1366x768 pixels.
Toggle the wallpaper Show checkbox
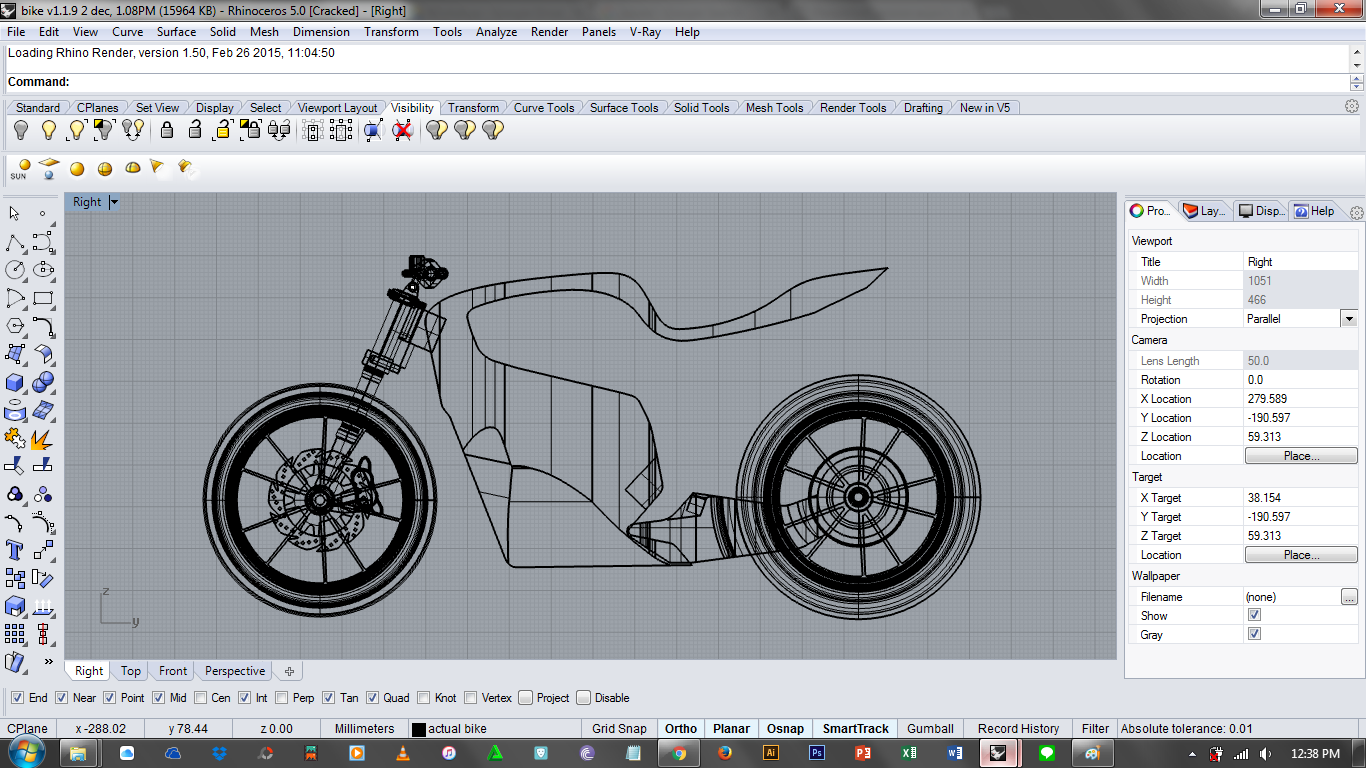(x=1254, y=616)
